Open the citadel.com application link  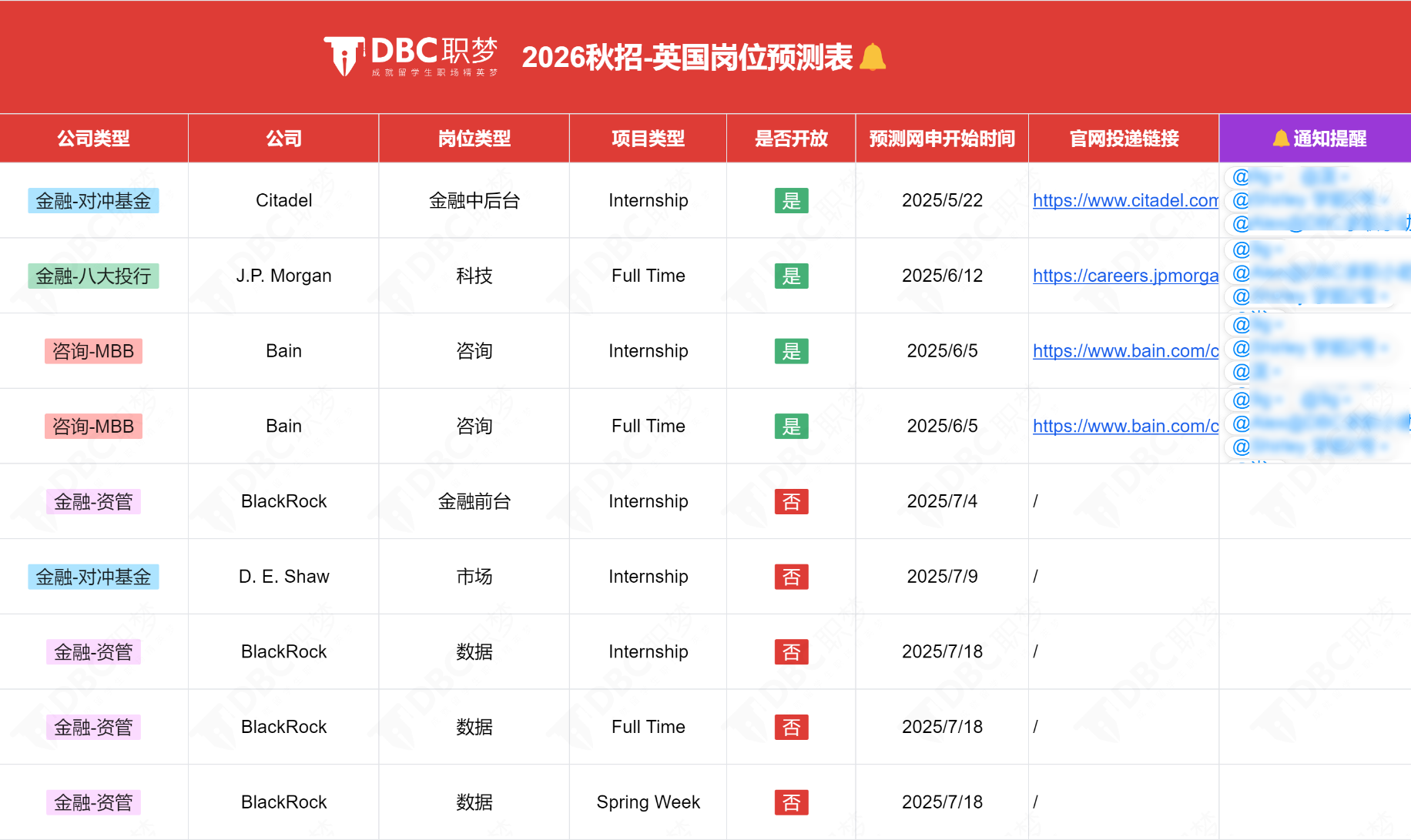pos(1125,201)
